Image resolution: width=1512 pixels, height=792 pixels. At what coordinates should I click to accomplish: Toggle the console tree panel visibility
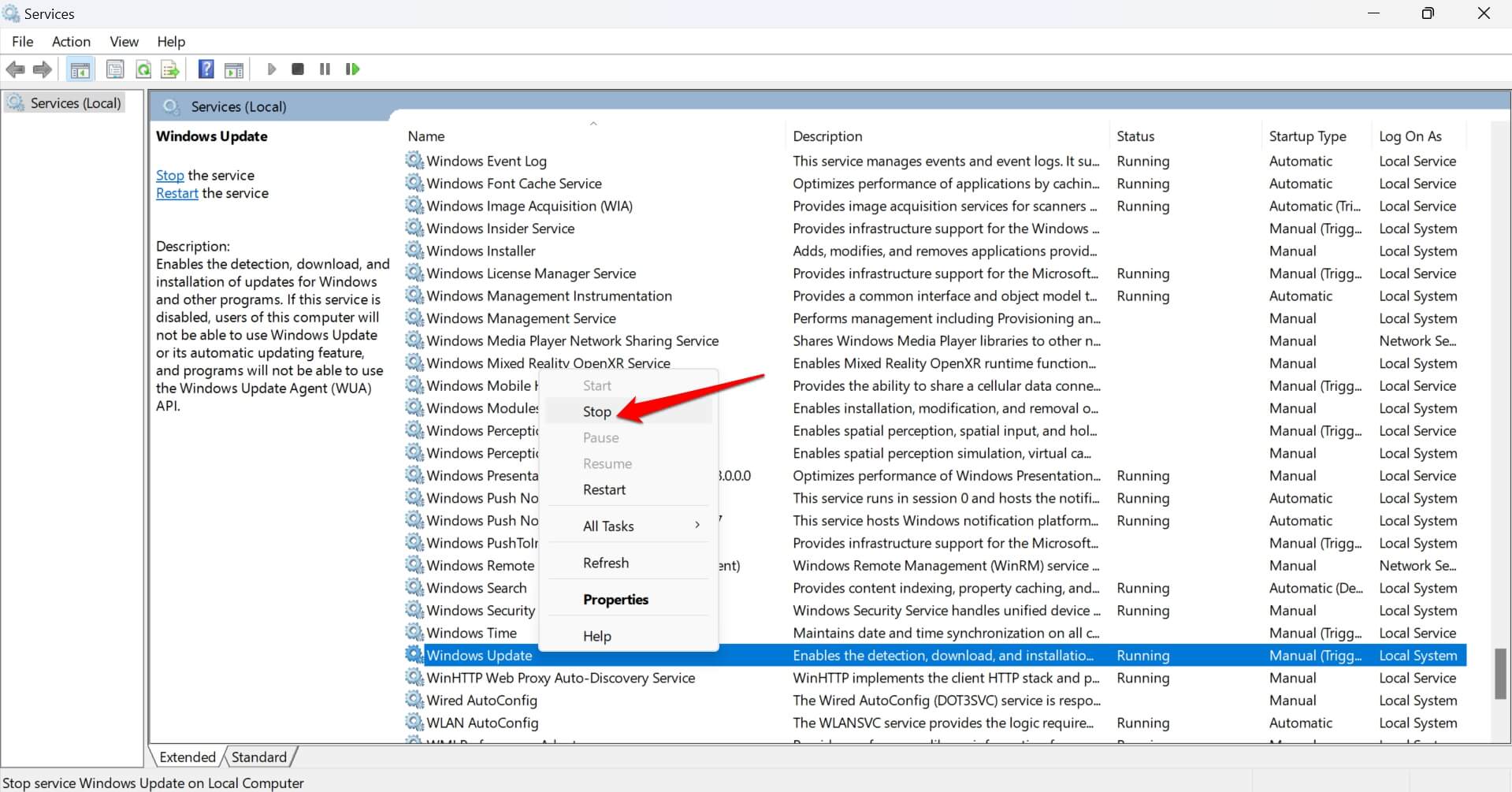coord(80,69)
